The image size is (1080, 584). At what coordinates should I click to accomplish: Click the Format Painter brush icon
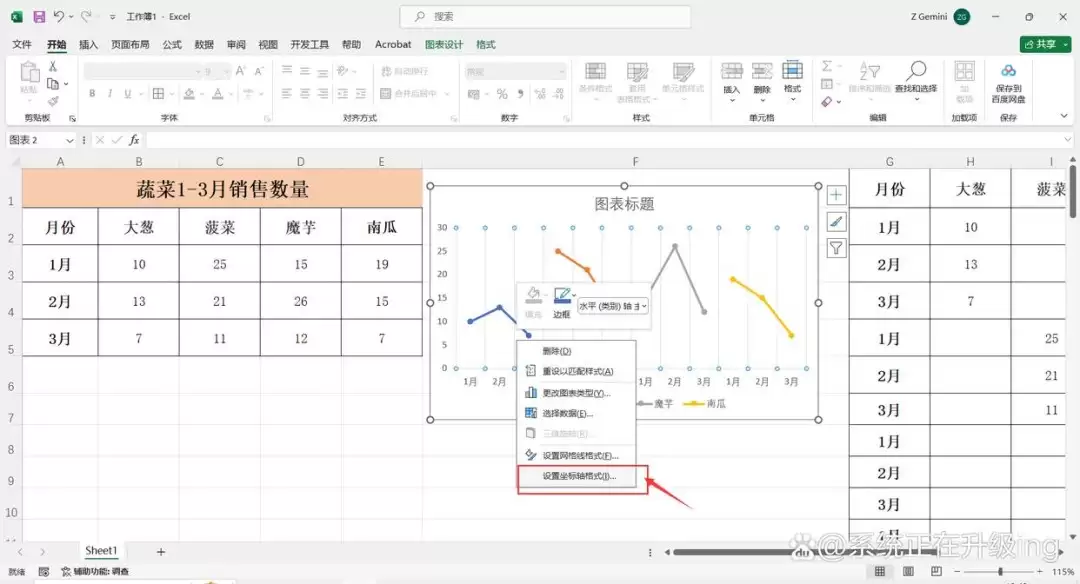point(52,101)
